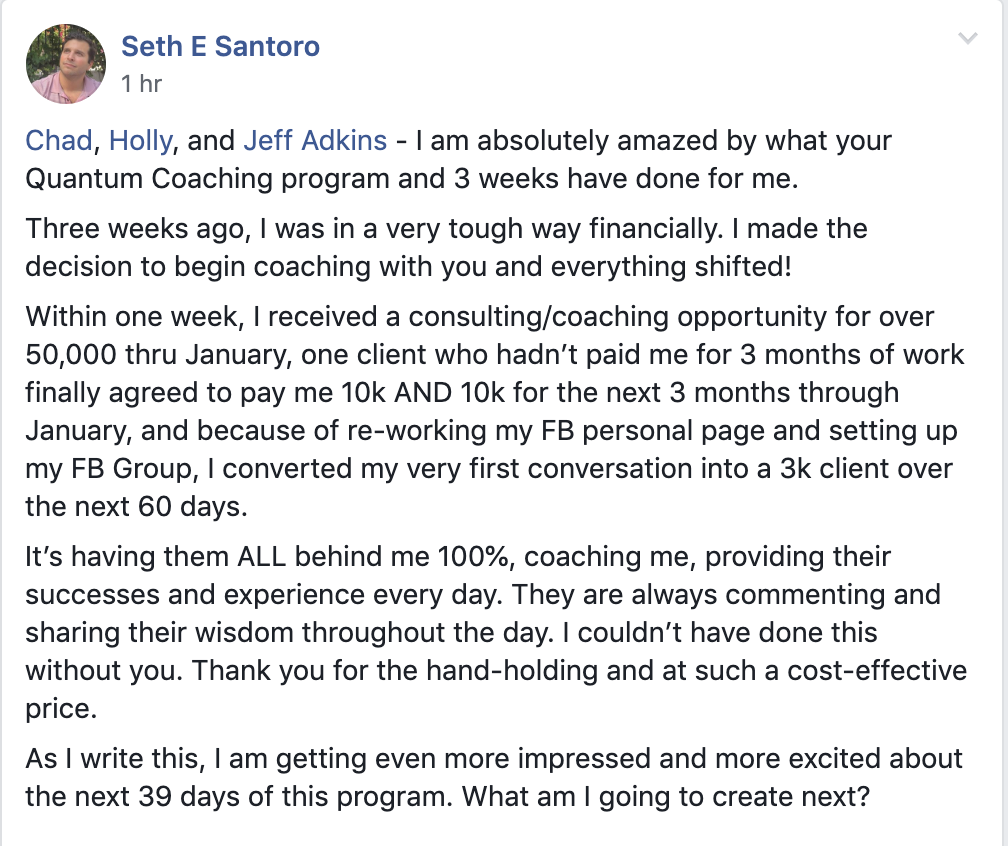The height and width of the screenshot is (846, 1008).
Task: Click the 'cost-effective' word in the post
Action: [877, 670]
